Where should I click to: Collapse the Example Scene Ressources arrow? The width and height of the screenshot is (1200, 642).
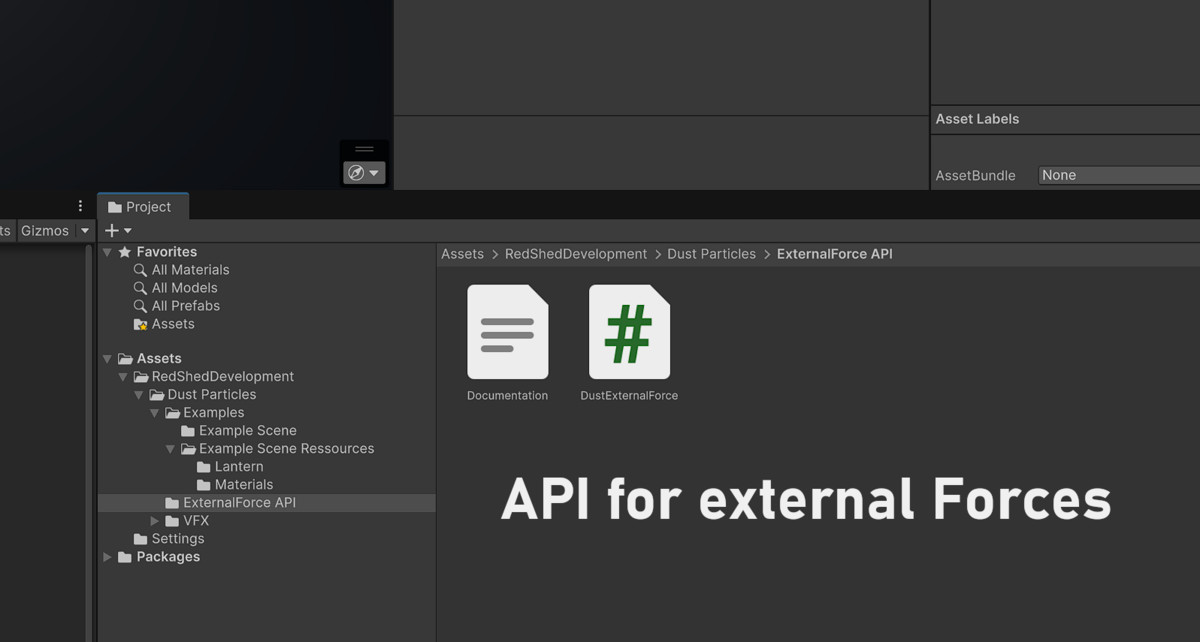[x=171, y=448]
